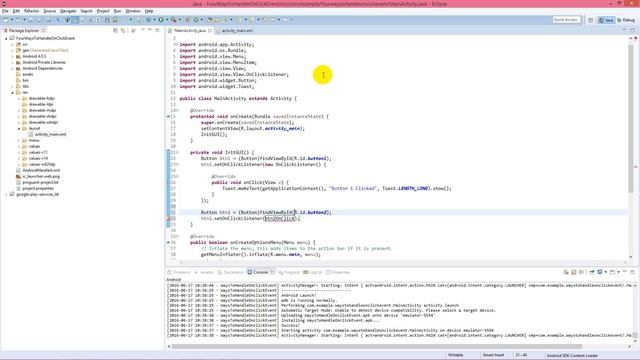Toggle Link with Editor in Package Explorer
Screen dimensions: 640x360
tap(123, 31)
